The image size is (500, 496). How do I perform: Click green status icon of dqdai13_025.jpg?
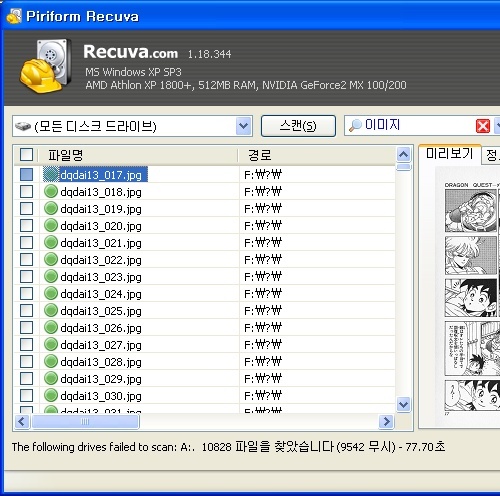(51, 311)
